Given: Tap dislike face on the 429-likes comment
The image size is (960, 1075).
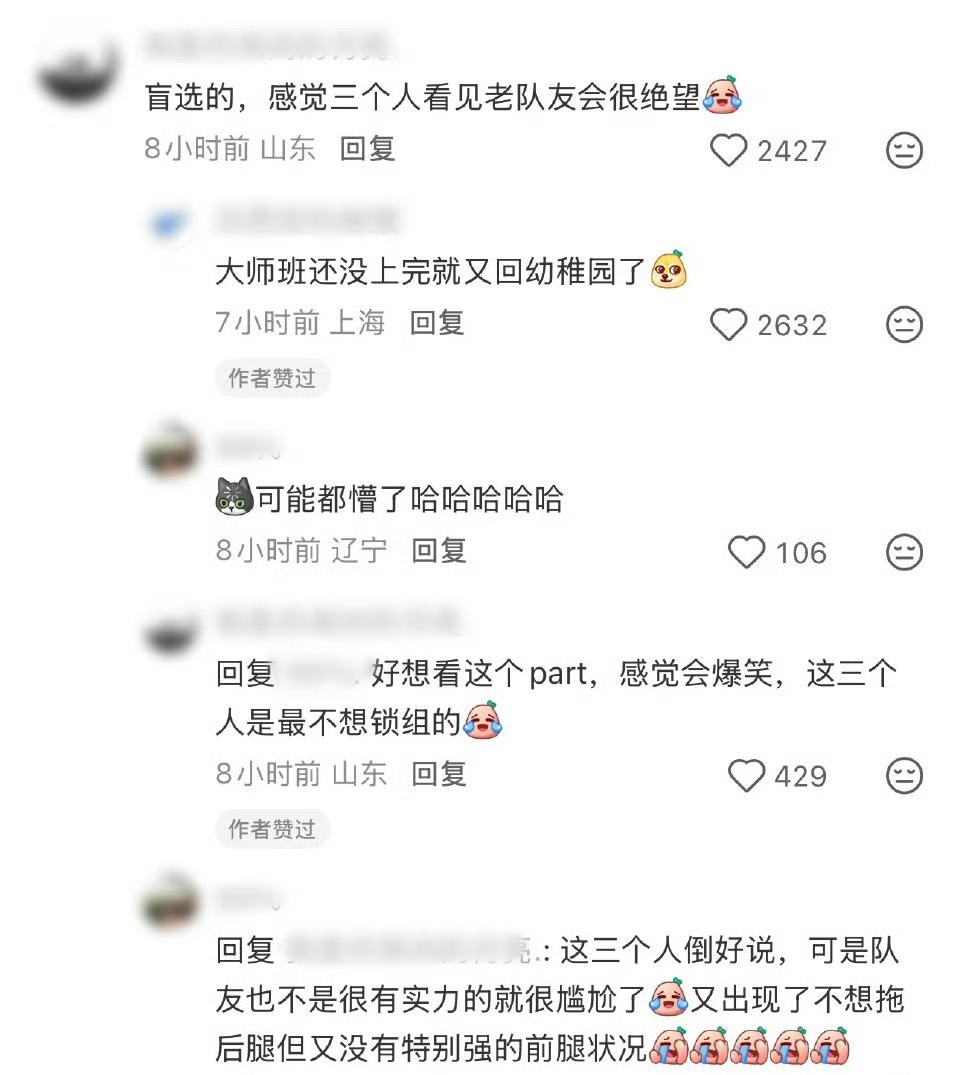Looking at the screenshot, I should pos(904,775).
